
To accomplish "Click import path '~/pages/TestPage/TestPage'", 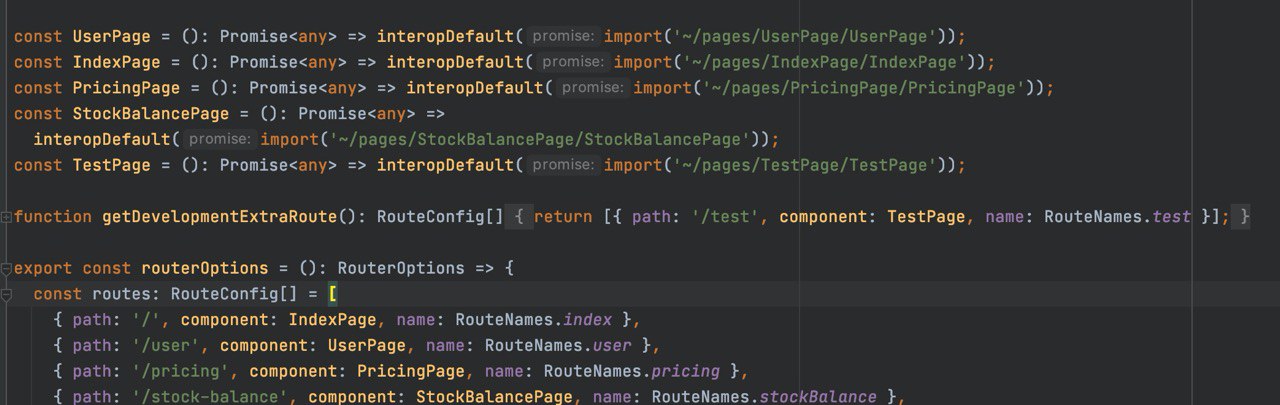I will pyautogui.click(x=804, y=165).
